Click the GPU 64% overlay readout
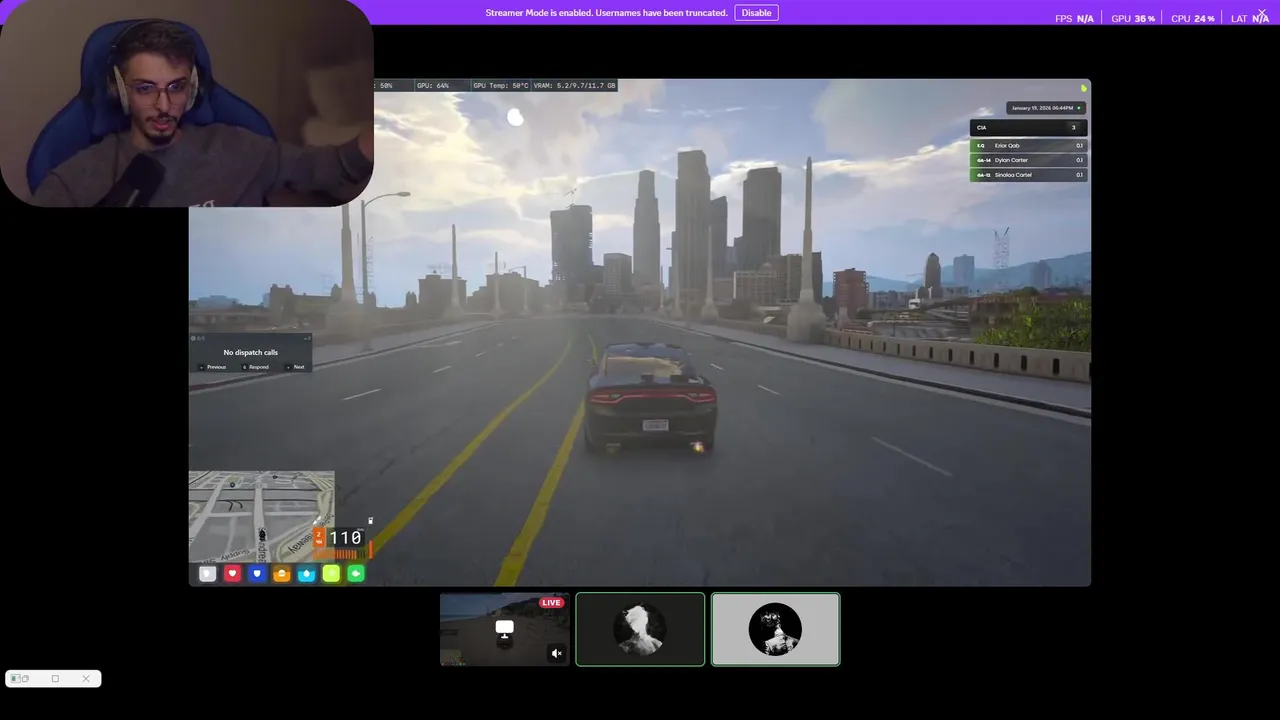Screen dimensions: 1280x720 [433, 86]
